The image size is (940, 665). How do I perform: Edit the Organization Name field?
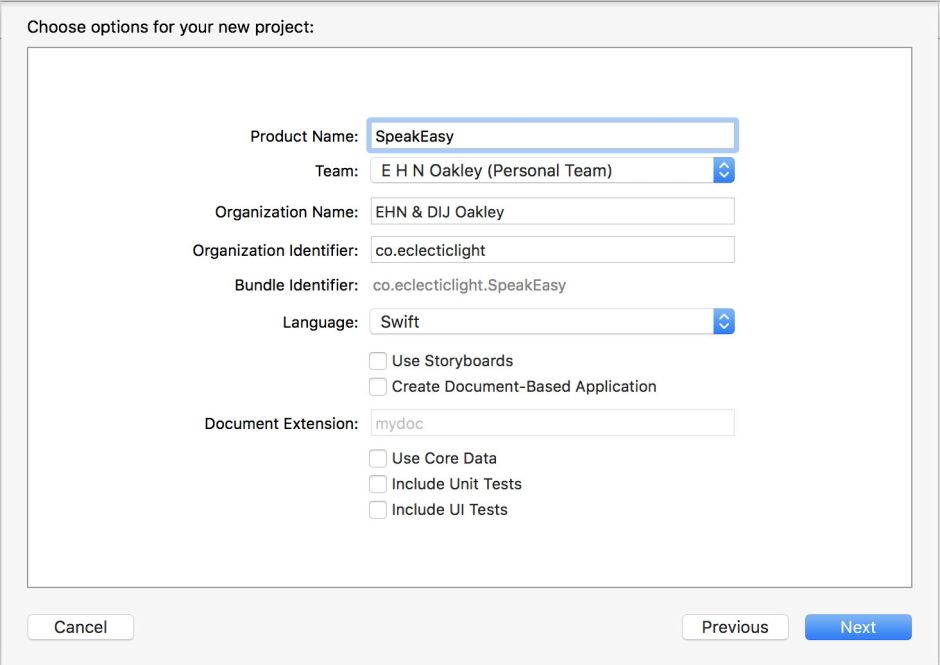click(552, 212)
